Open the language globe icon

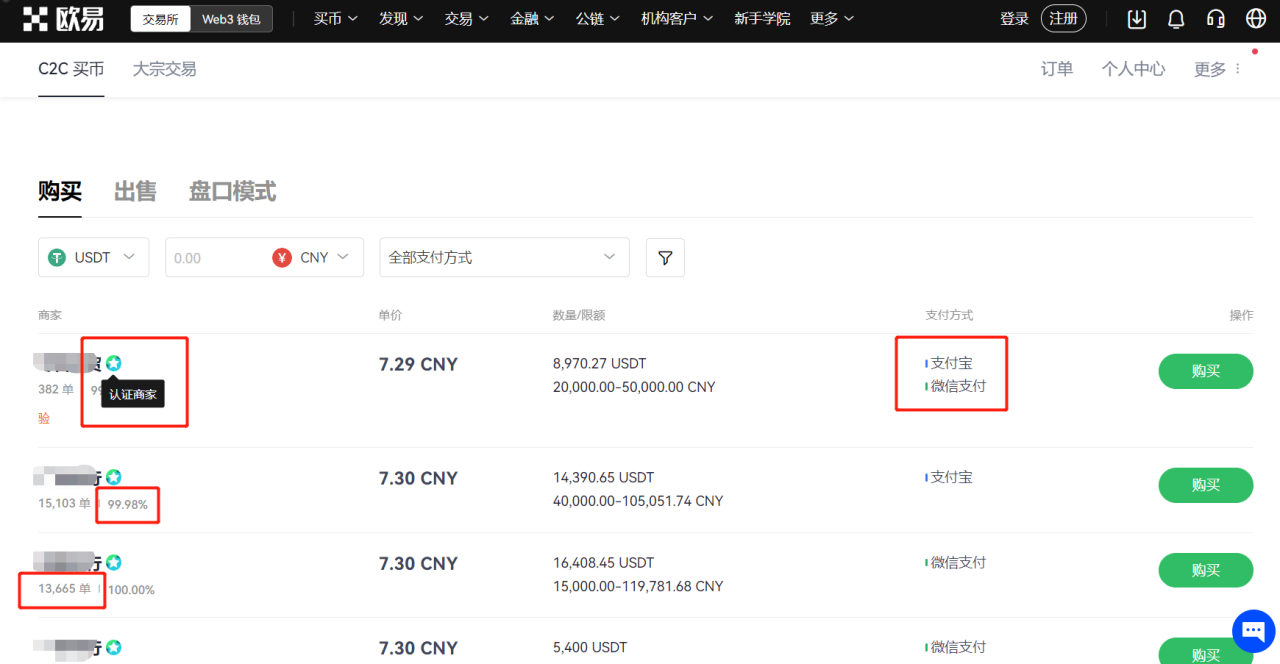[1256, 19]
